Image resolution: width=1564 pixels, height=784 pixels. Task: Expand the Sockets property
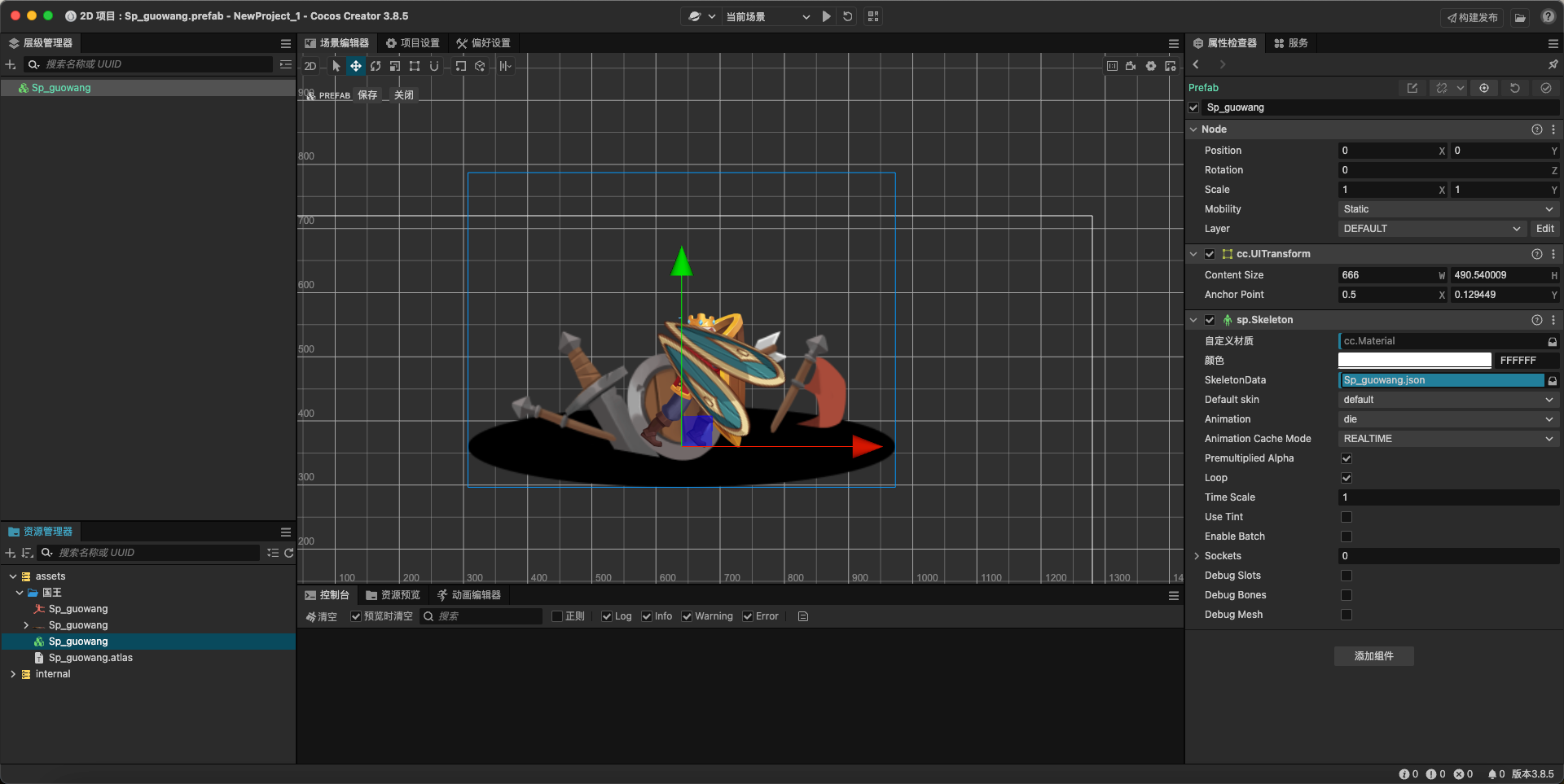click(x=1197, y=556)
